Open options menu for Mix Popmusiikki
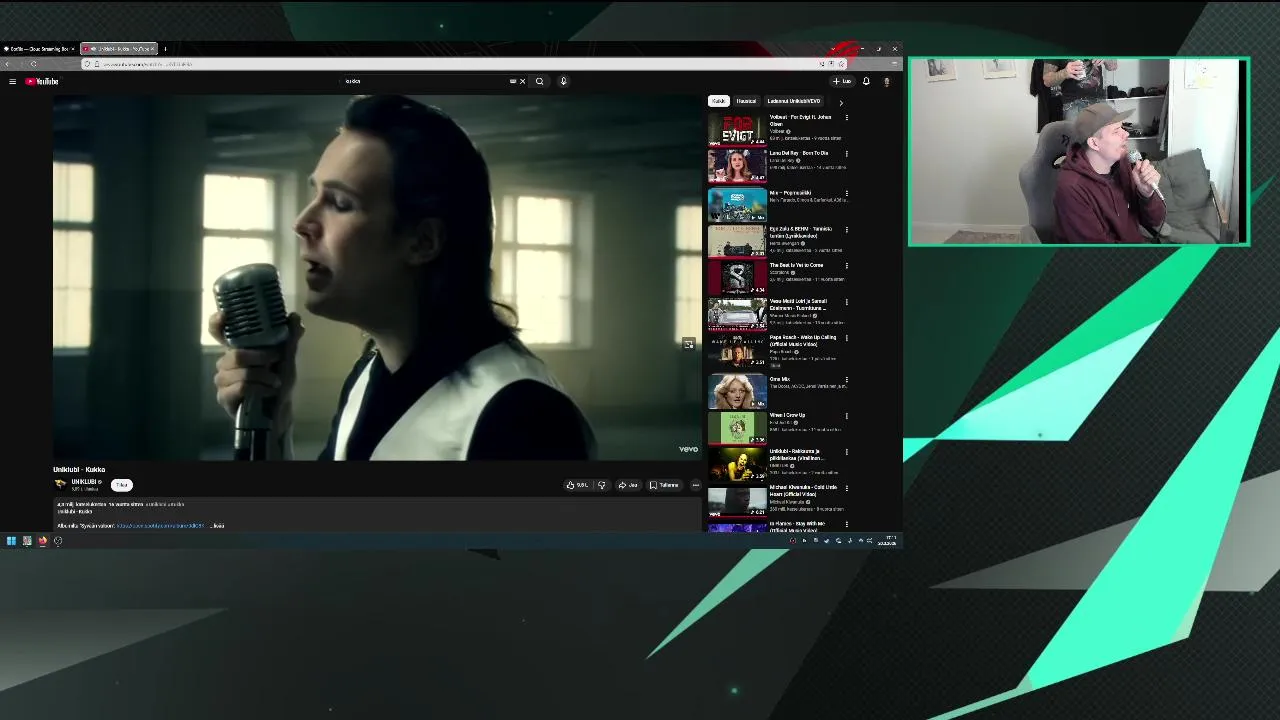This screenshot has height=720, width=1280. [847, 194]
